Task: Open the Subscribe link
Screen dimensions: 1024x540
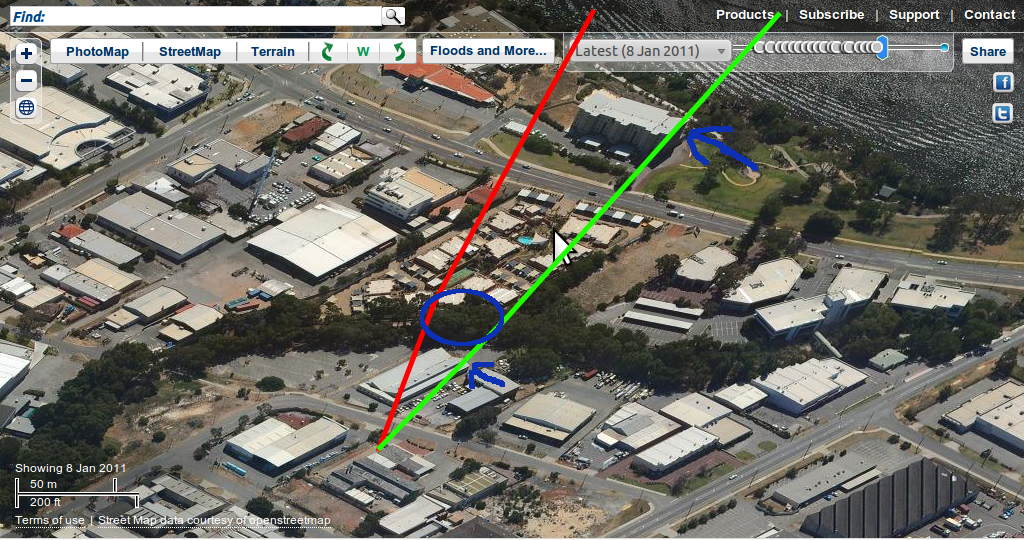Action: [831, 14]
